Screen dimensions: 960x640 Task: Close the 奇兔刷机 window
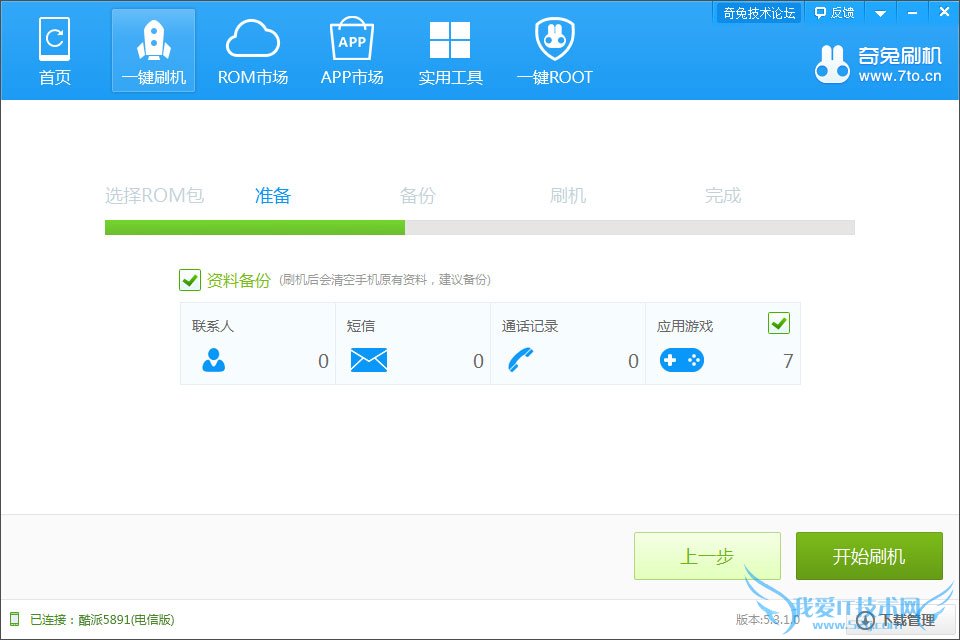944,12
